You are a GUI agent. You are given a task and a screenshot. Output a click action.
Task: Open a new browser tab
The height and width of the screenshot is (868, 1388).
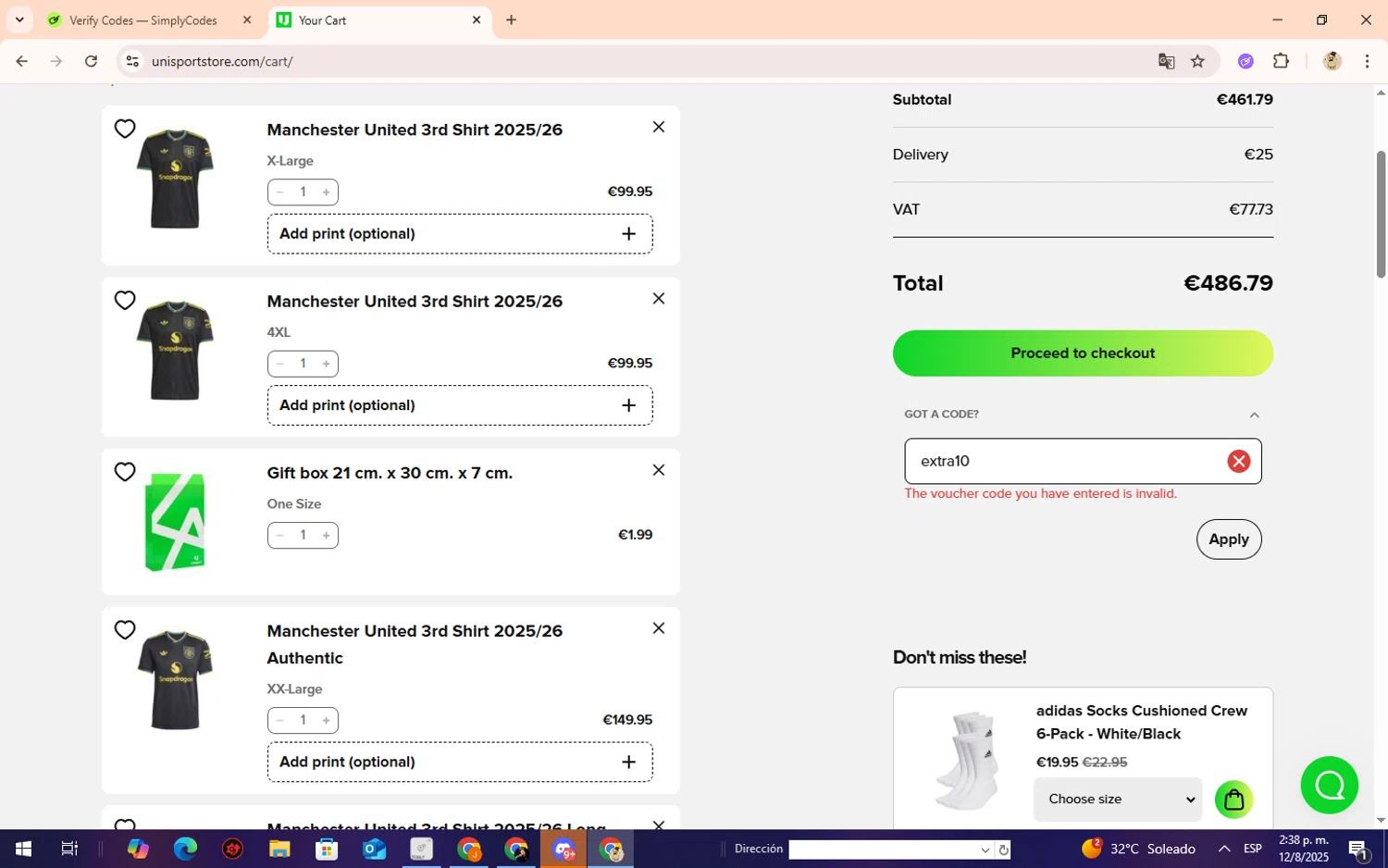pyautogui.click(x=511, y=20)
